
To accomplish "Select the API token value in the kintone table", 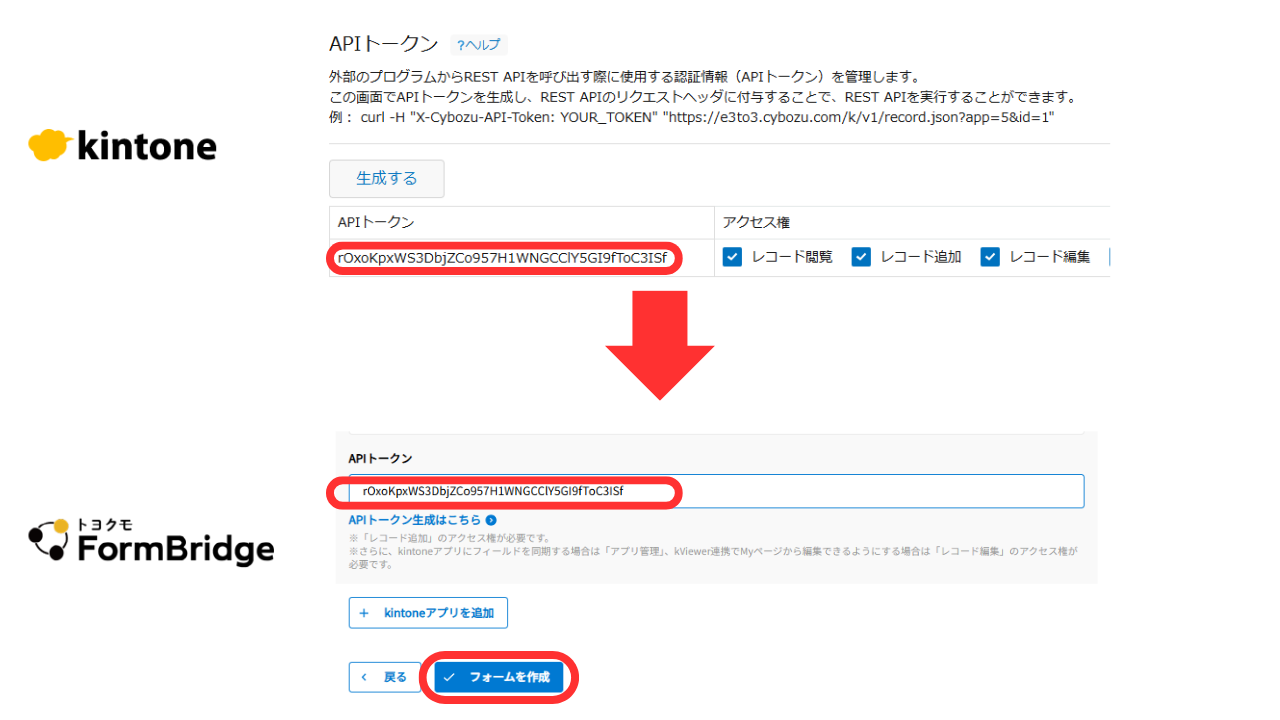I will coord(504,258).
